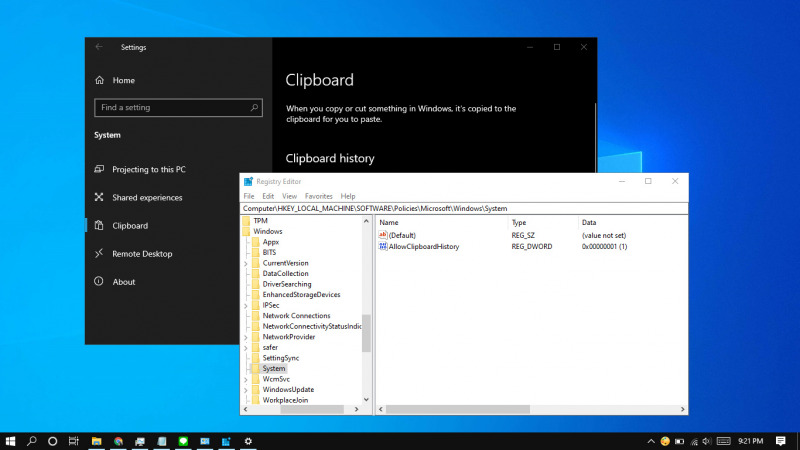The width and height of the screenshot is (800, 450).
Task: Open the Edit menu in Registry Editor
Action: 268,196
